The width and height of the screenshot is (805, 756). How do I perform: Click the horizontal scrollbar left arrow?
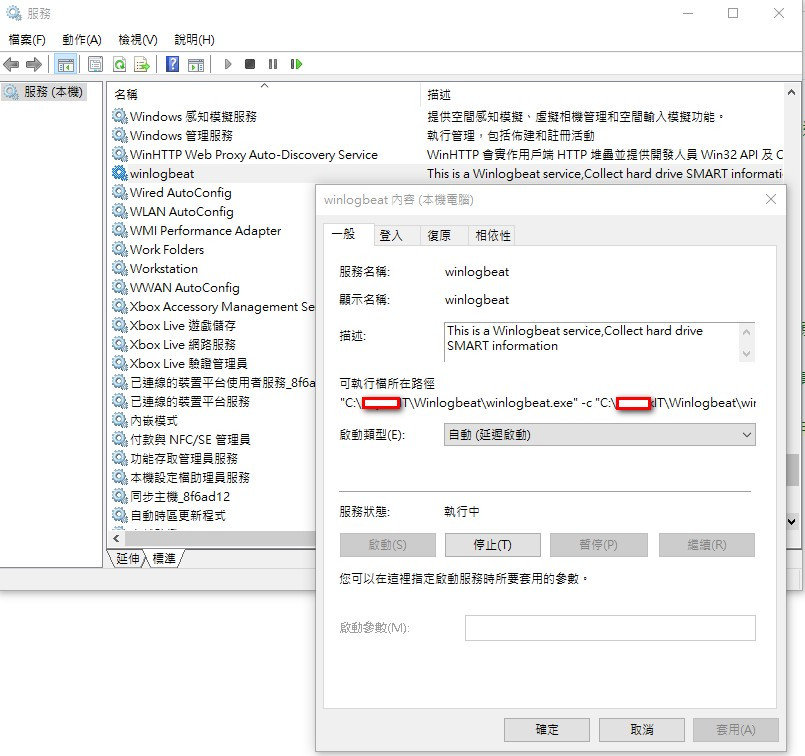[117, 538]
